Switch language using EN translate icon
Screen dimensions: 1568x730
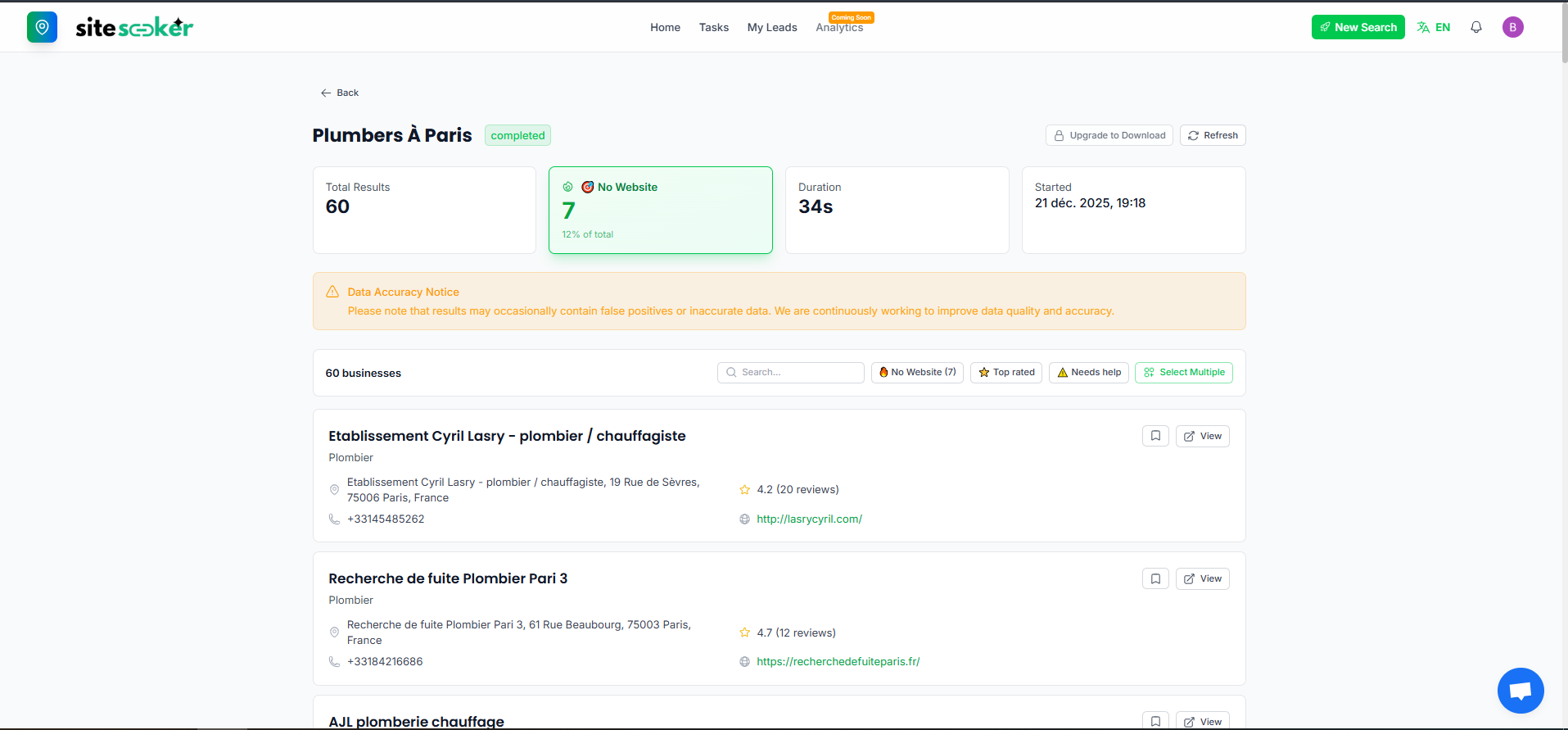pyautogui.click(x=1434, y=27)
